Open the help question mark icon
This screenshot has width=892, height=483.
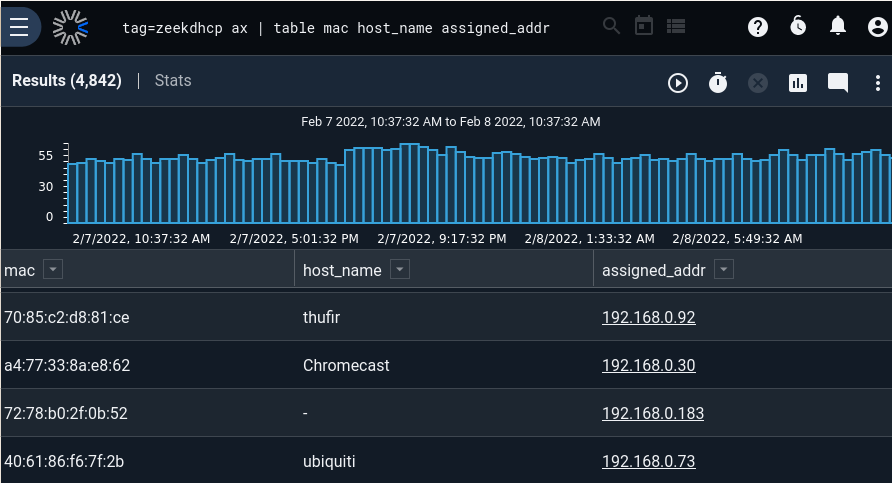point(758,27)
